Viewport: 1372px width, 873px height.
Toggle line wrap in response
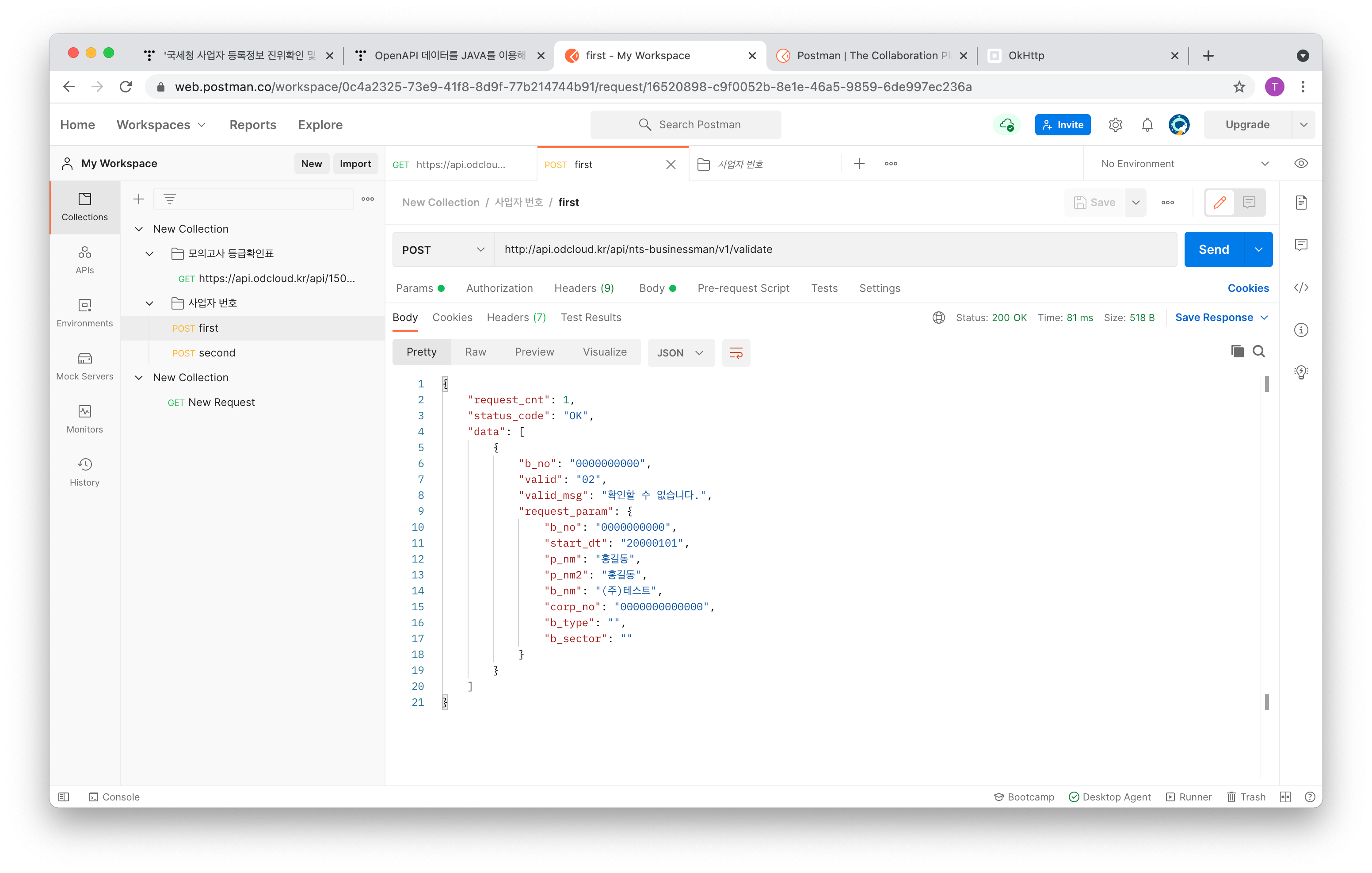[x=736, y=352]
